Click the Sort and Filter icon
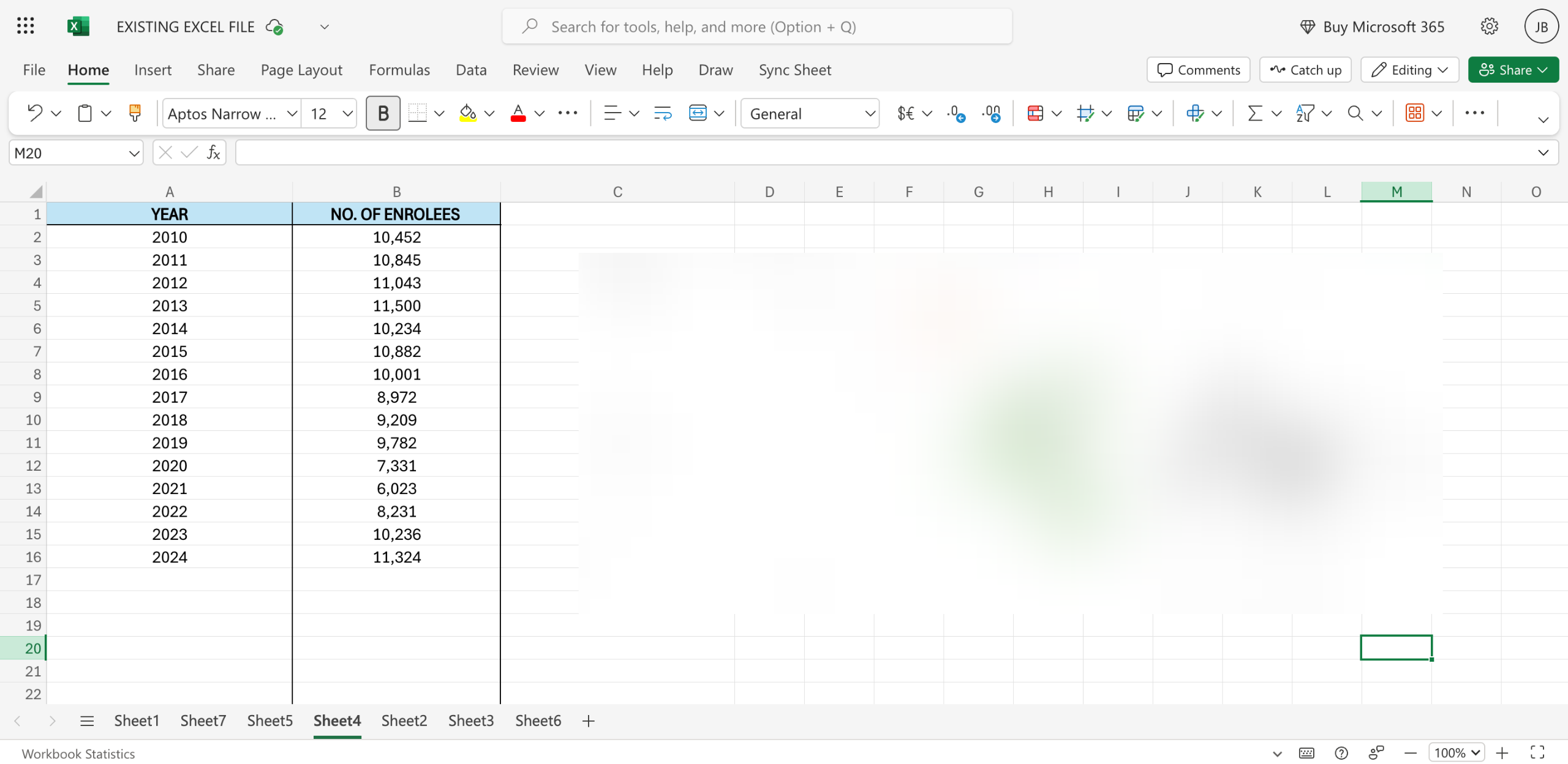 tap(1305, 113)
